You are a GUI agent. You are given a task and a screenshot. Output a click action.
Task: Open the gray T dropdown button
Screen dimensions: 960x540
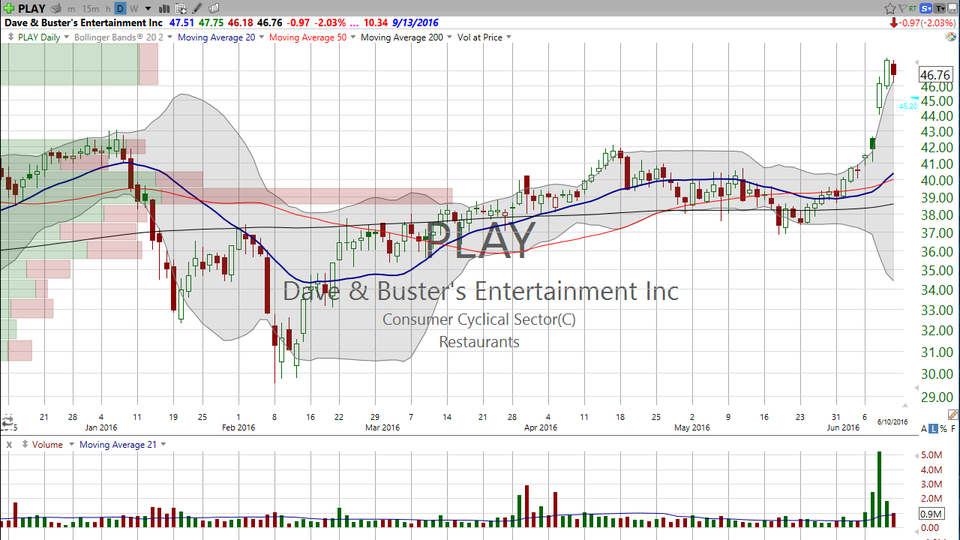click(939, 9)
